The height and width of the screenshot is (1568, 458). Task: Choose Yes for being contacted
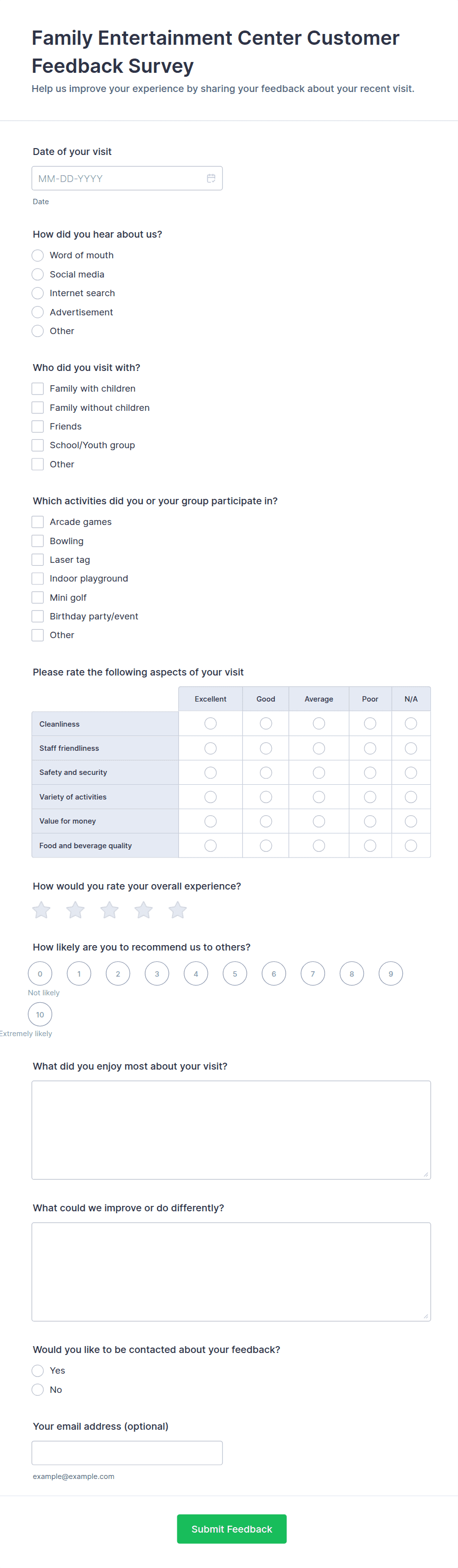click(38, 1370)
